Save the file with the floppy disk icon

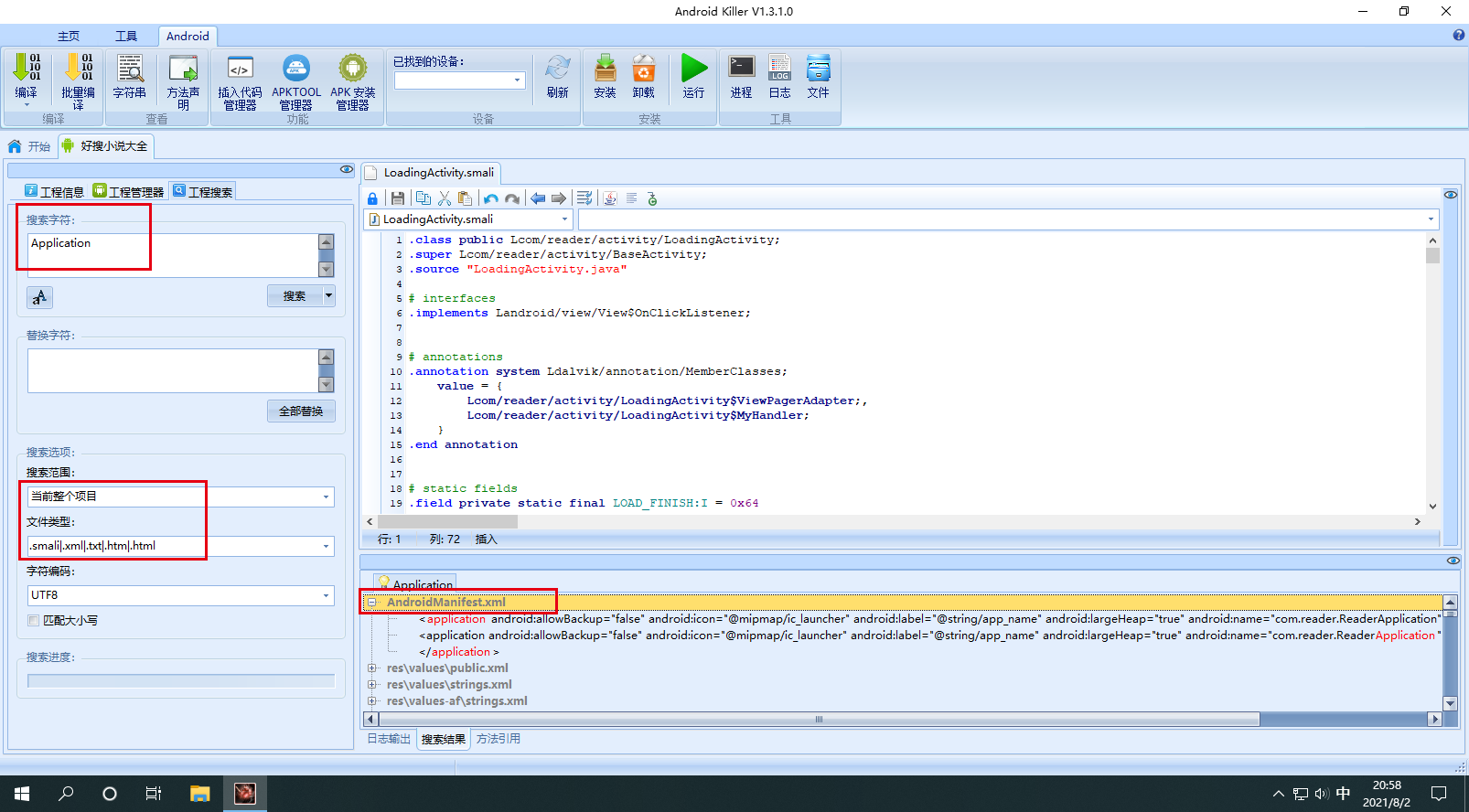398,198
